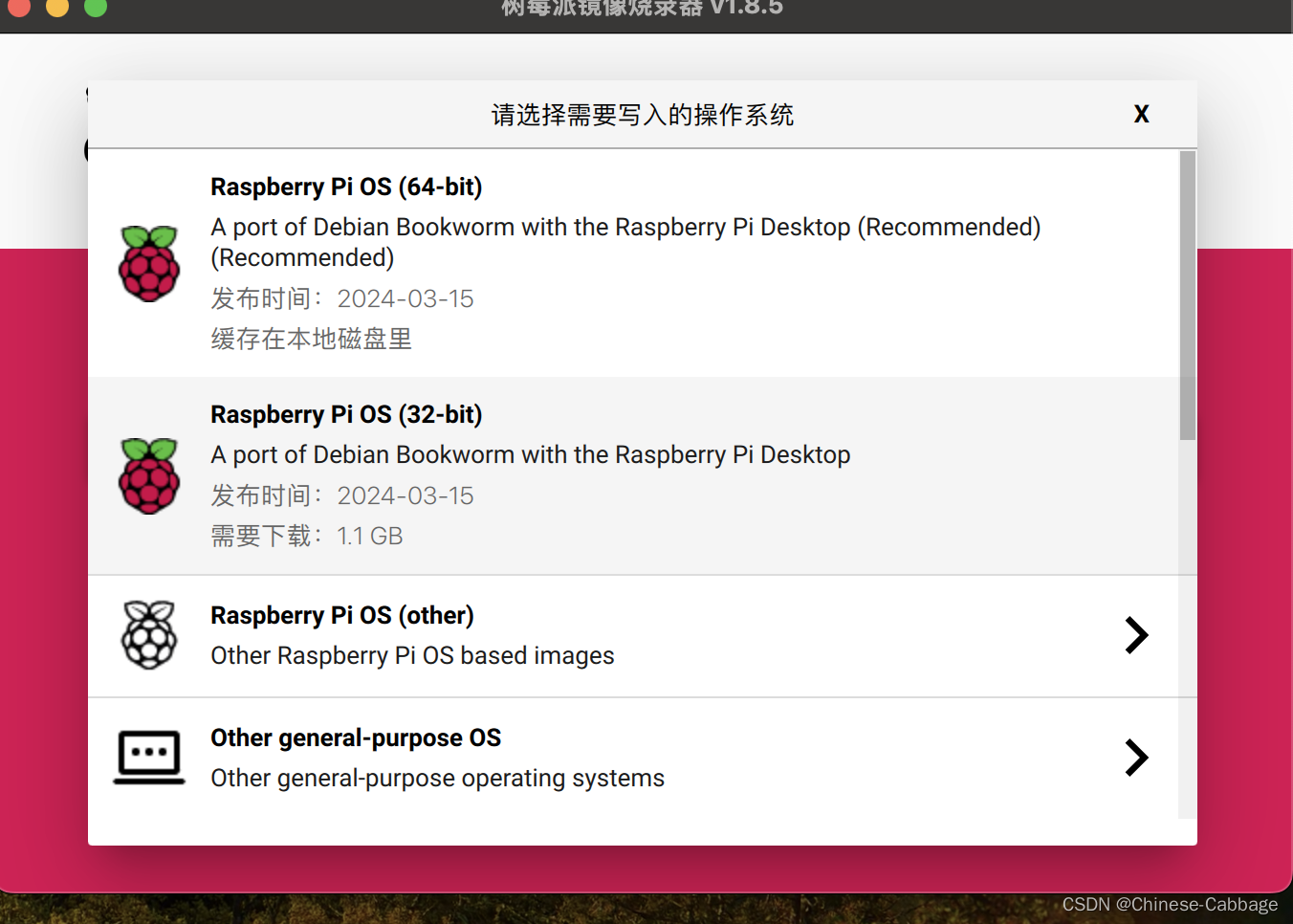Screen dimensions: 1293x924
Task: Select Raspberry Pi OS (32-bit) title
Action: (346, 414)
